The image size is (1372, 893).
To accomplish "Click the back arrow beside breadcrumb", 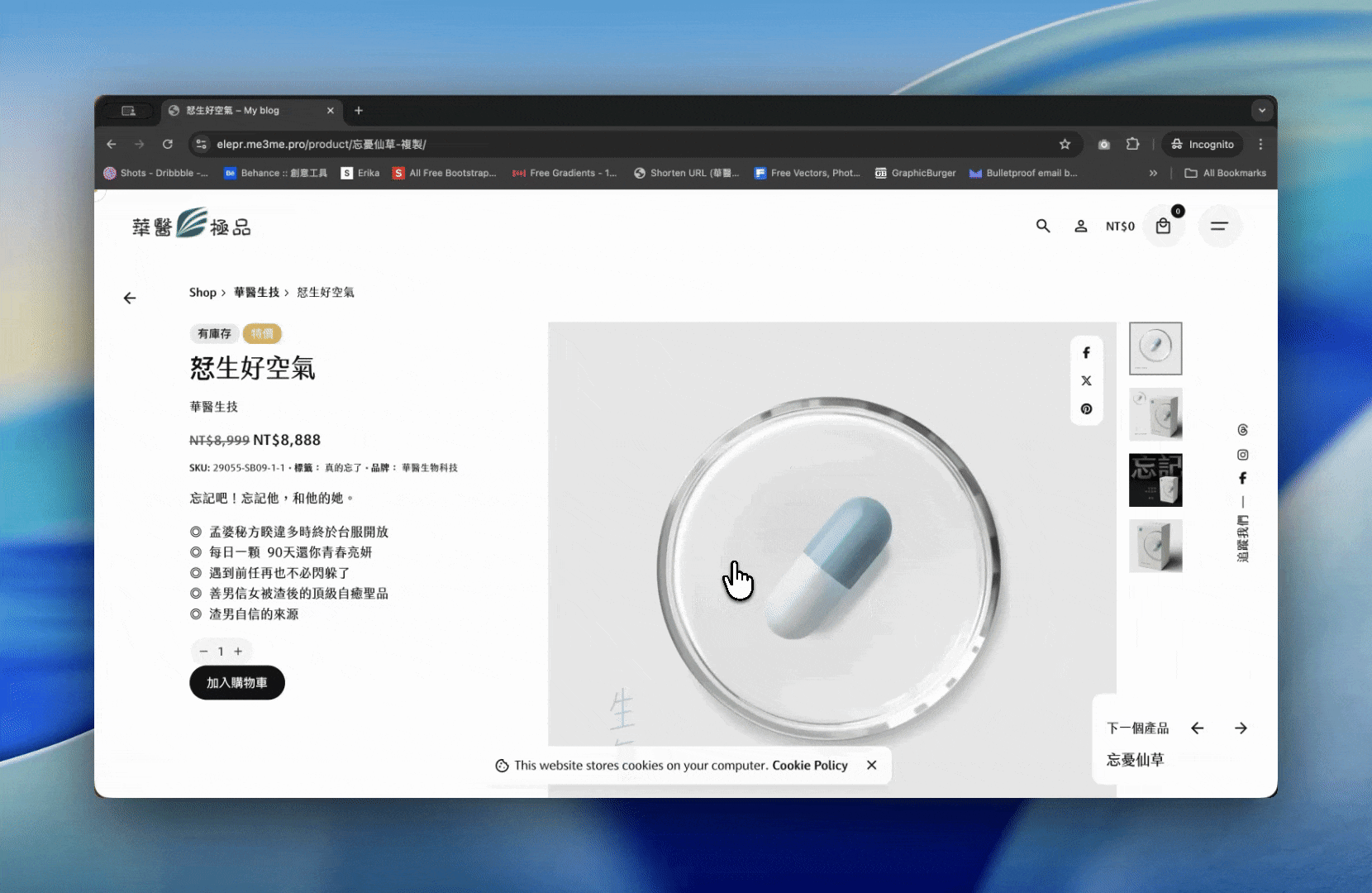I will click(130, 298).
